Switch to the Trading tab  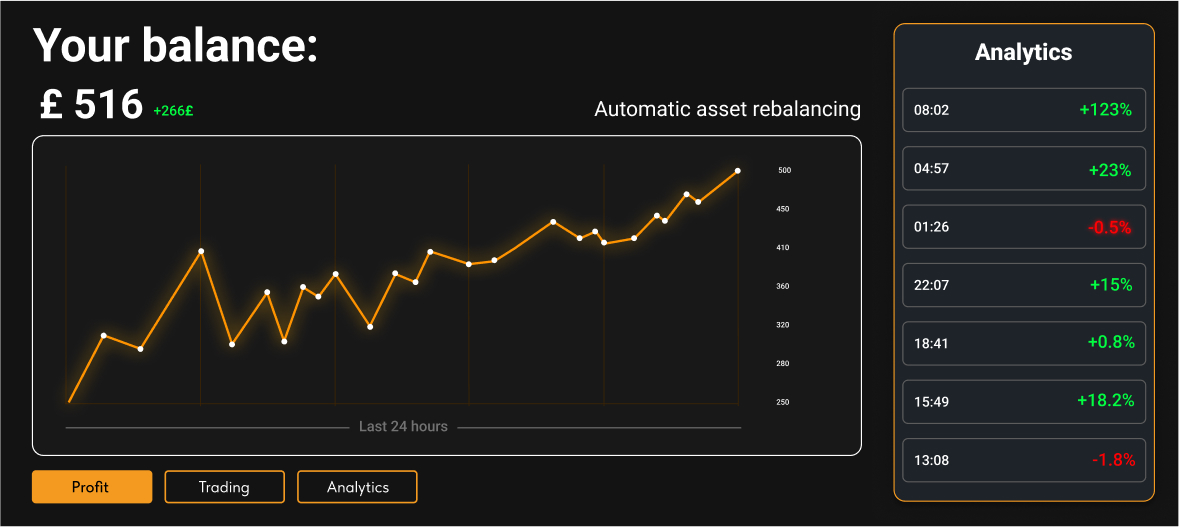click(x=224, y=487)
